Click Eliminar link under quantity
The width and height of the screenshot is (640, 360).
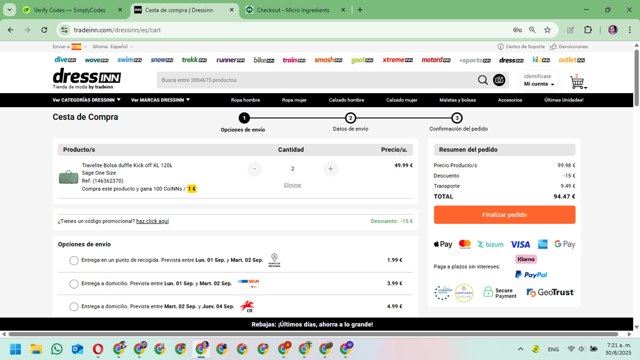pos(292,185)
